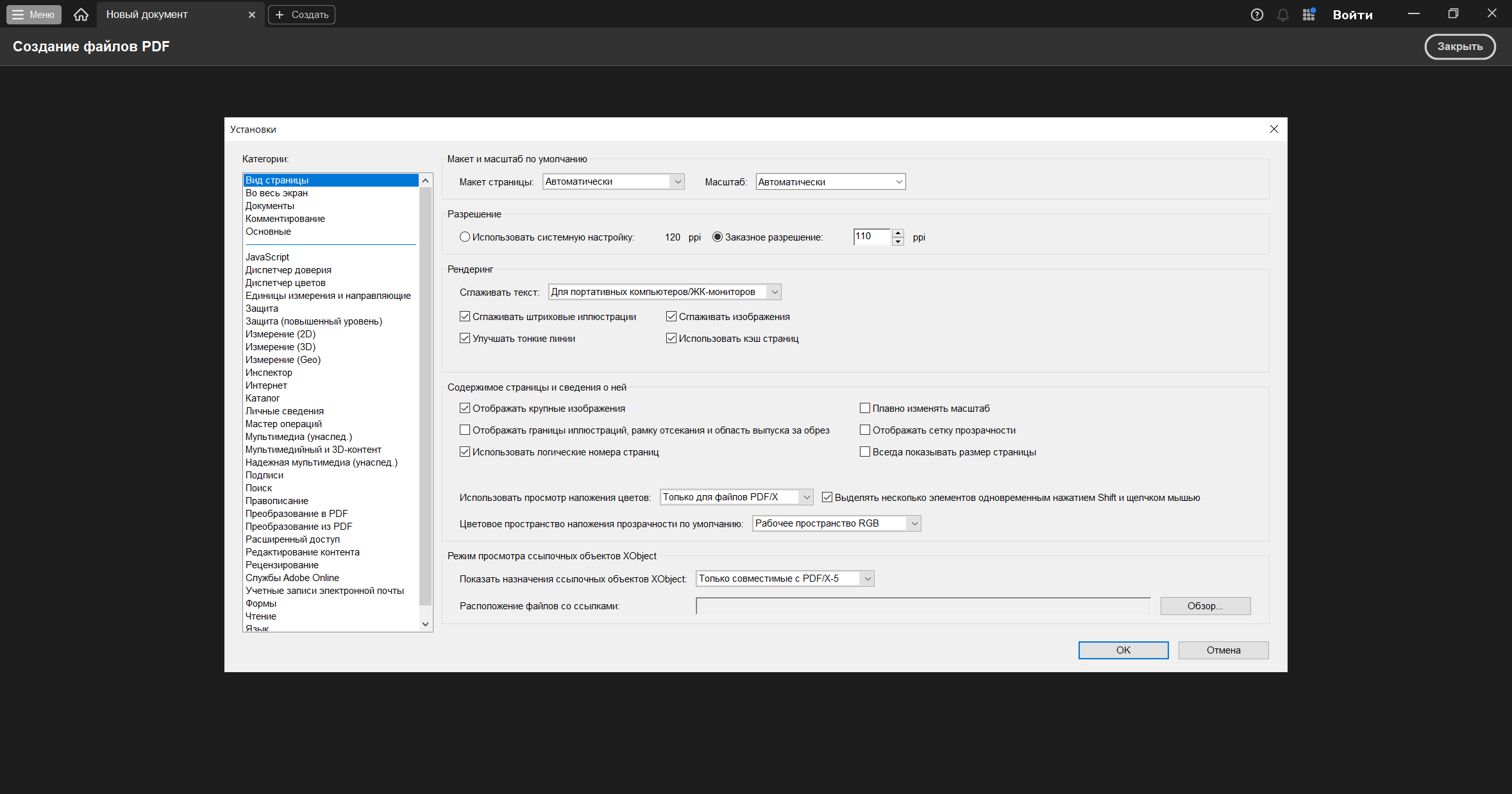This screenshot has width=1512, height=794.
Task: Click the Отмена button
Action: coord(1223,650)
